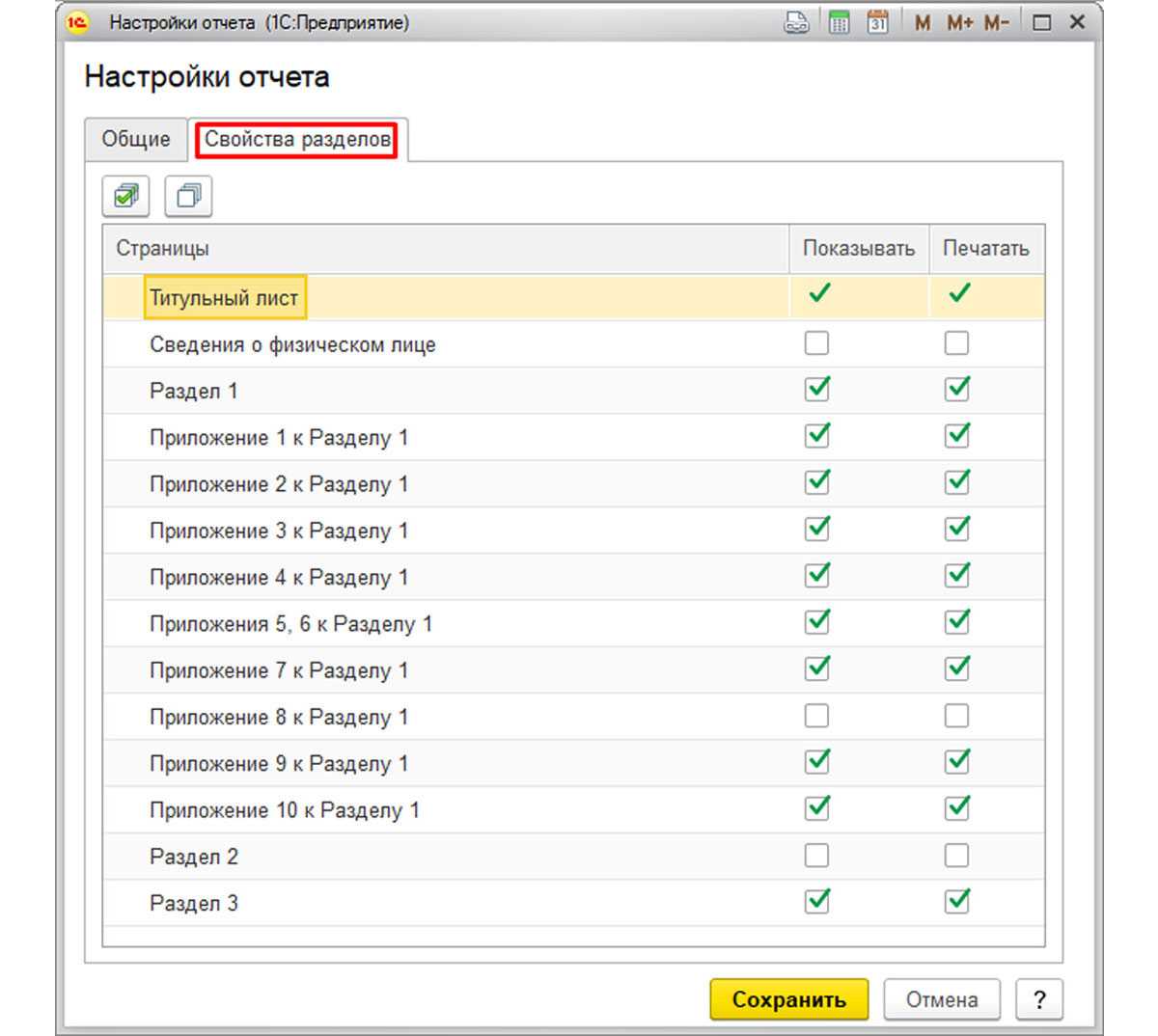Uncheck Показывать for Раздел 1
1158x1036 pixels.
click(816, 390)
